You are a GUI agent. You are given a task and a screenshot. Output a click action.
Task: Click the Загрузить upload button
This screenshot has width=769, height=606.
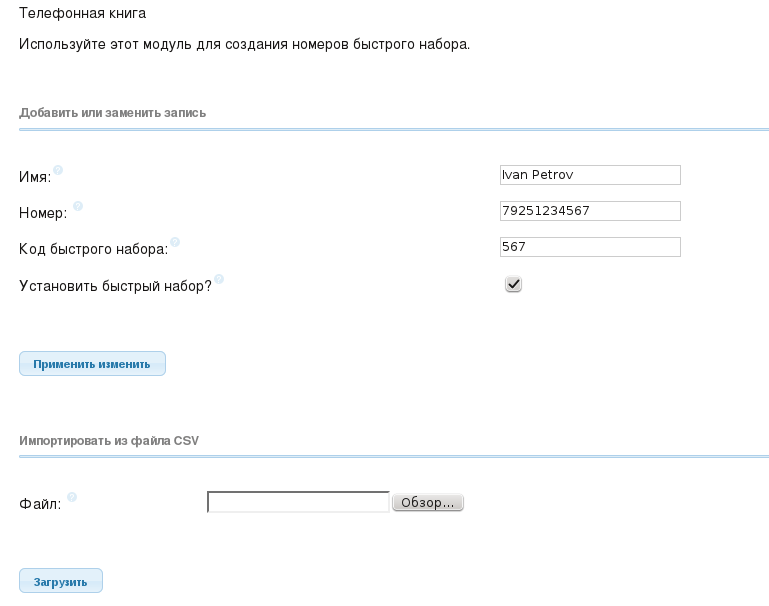(x=61, y=581)
